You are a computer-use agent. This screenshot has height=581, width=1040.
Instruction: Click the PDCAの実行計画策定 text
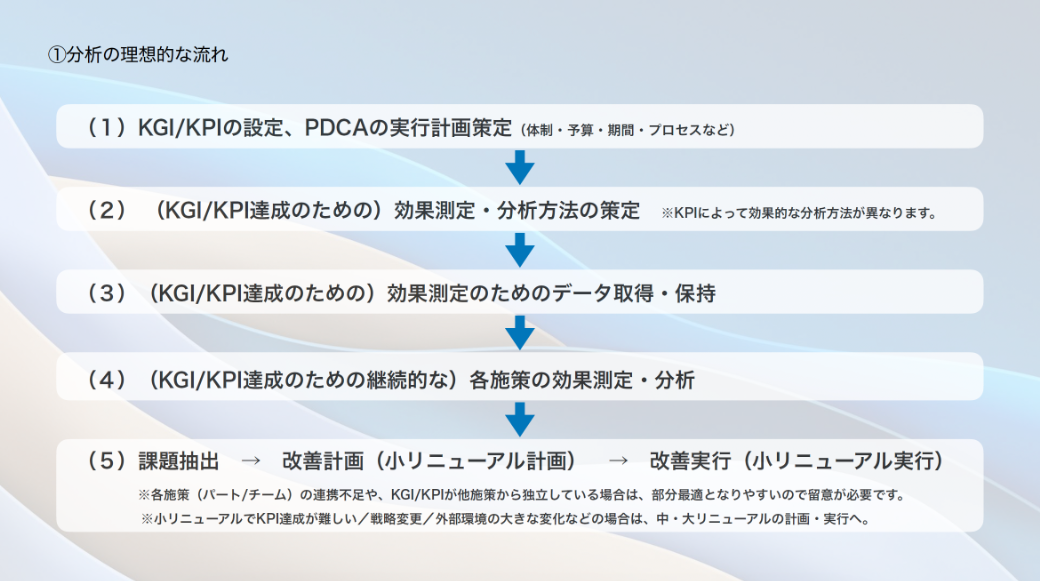412,128
